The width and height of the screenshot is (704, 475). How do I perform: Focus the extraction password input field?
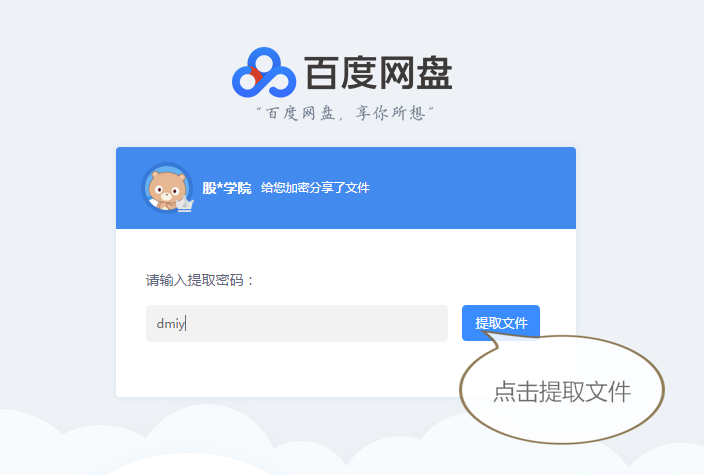point(297,323)
